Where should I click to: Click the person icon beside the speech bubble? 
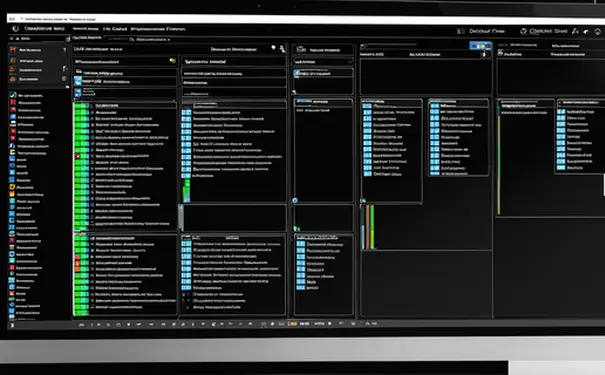pos(282,49)
